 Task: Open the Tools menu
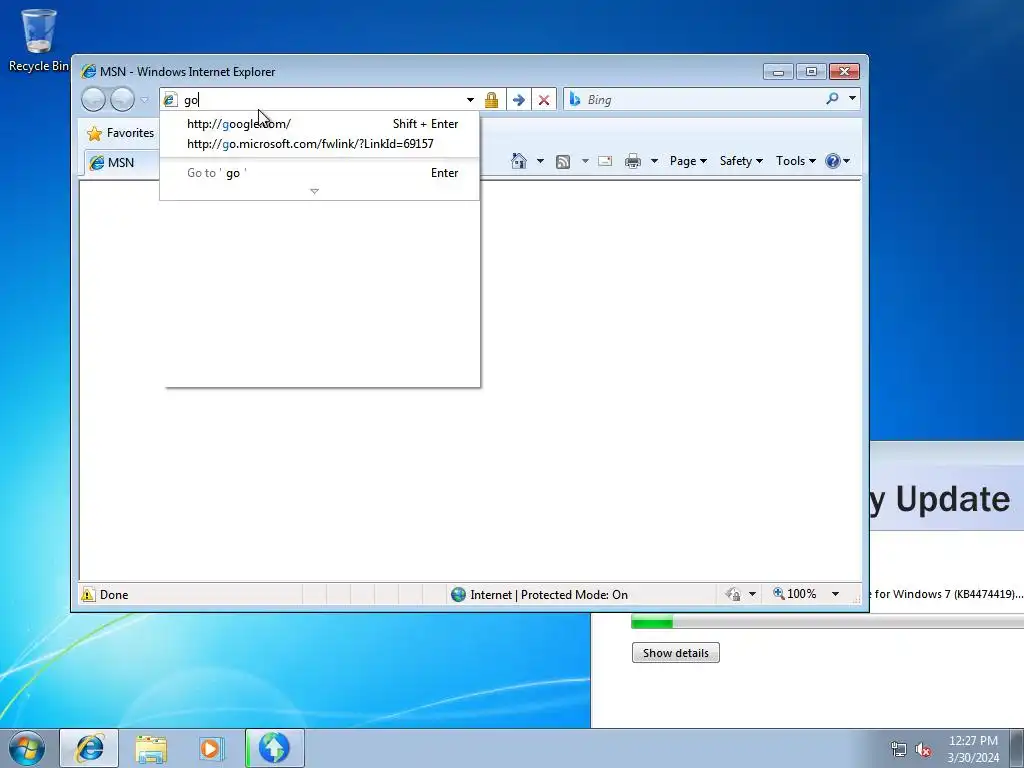795,161
